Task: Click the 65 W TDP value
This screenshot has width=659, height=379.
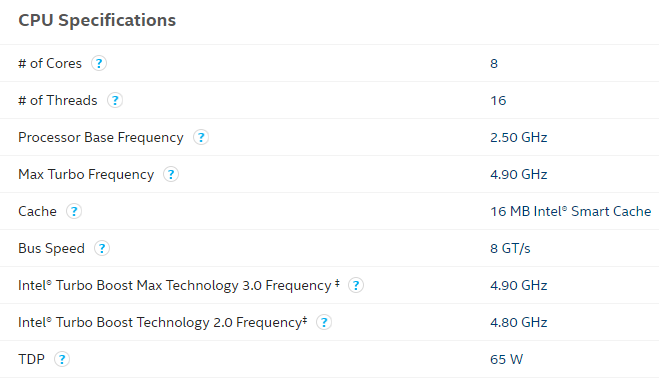Action: click(x=506, y=359)
